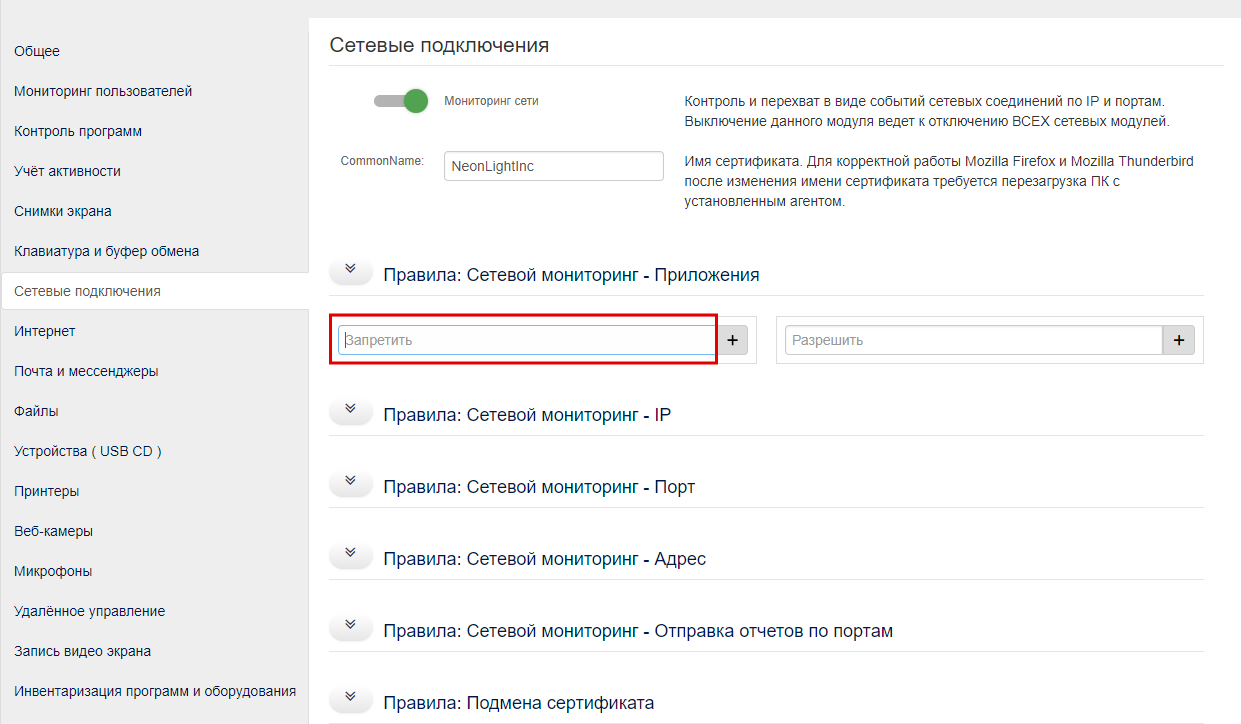
Task: Expand "Правила: Подмена сертификата" section
Action: point(350,697)
